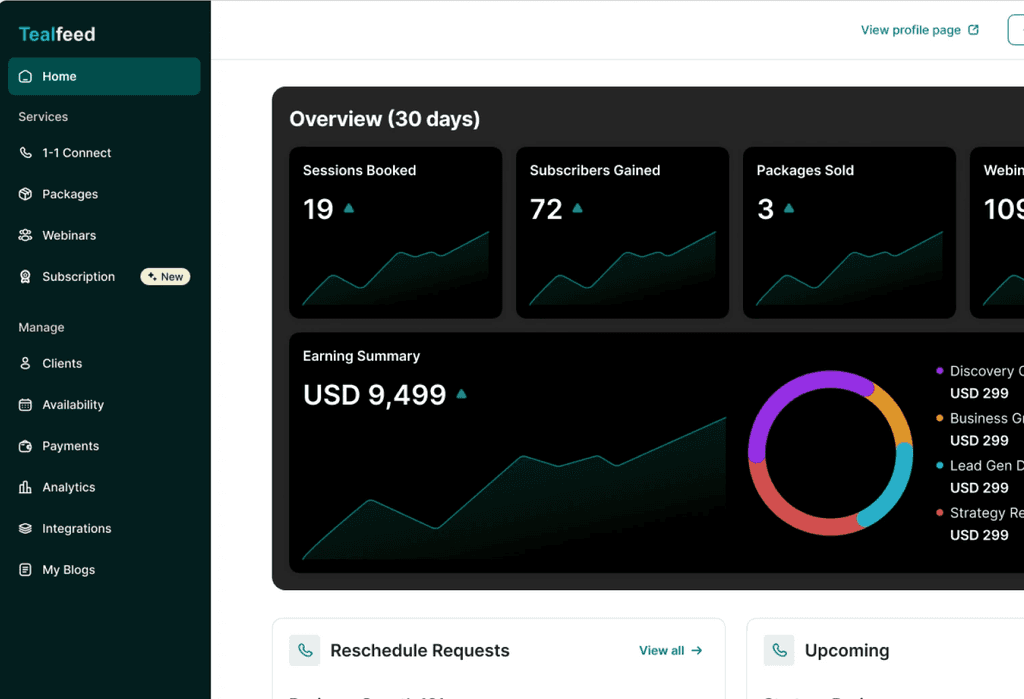
Task: Select the Subscribers Gained card
Action: click(622, 233)
